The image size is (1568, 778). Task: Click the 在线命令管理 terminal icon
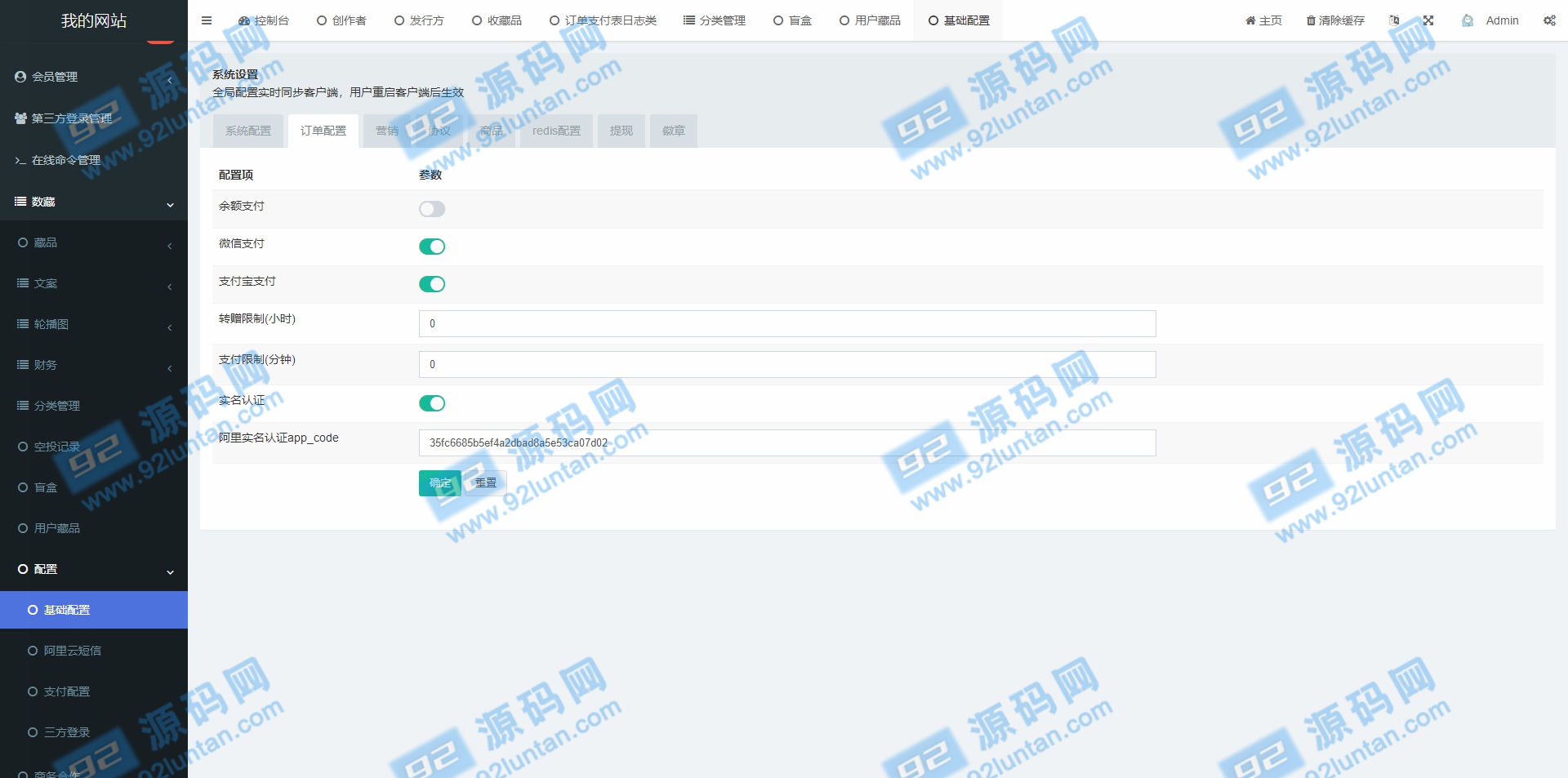point(20,160)
